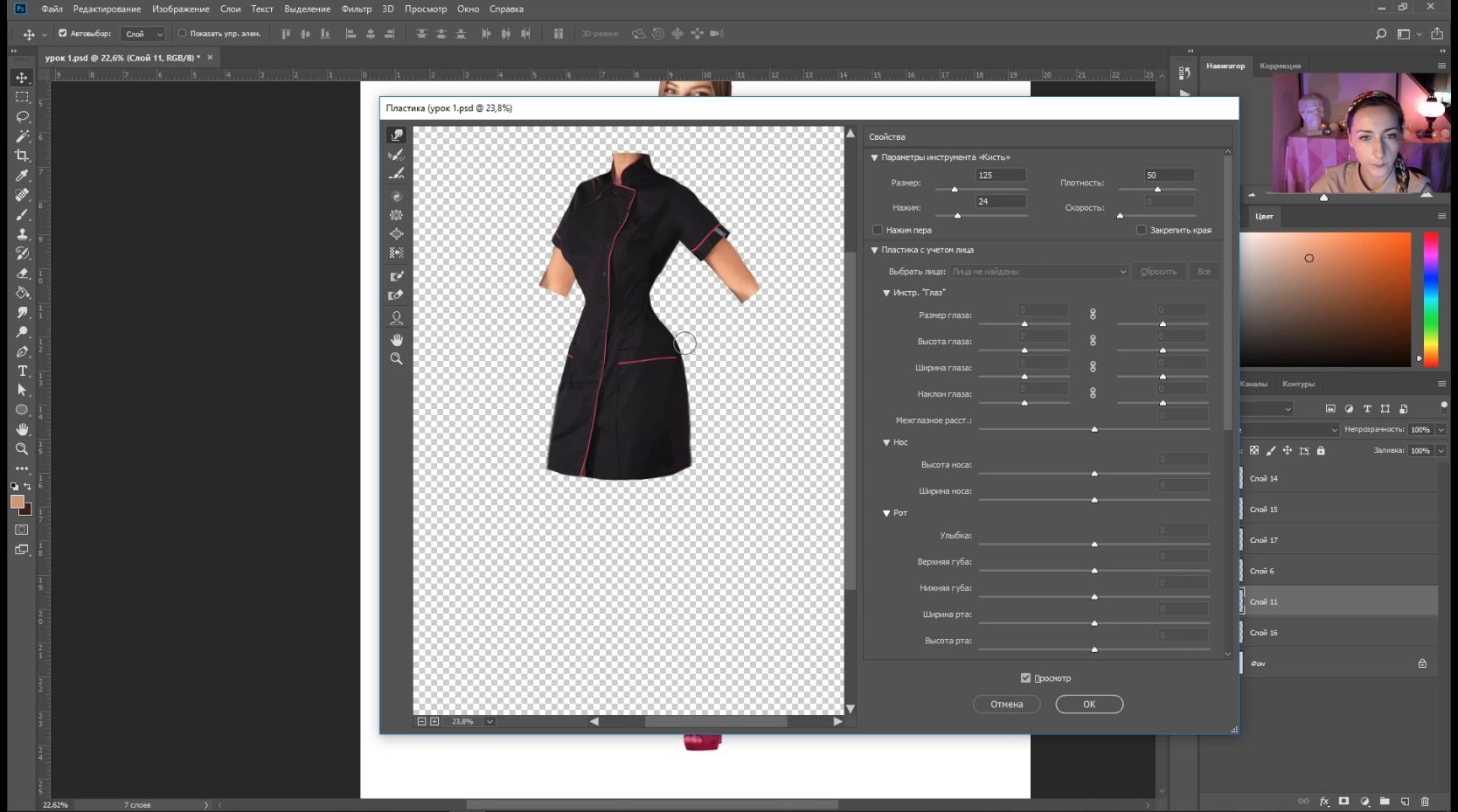Select the Pen tool in main toolbar
Screen dimensions: 1458x812
pos(23,351)
